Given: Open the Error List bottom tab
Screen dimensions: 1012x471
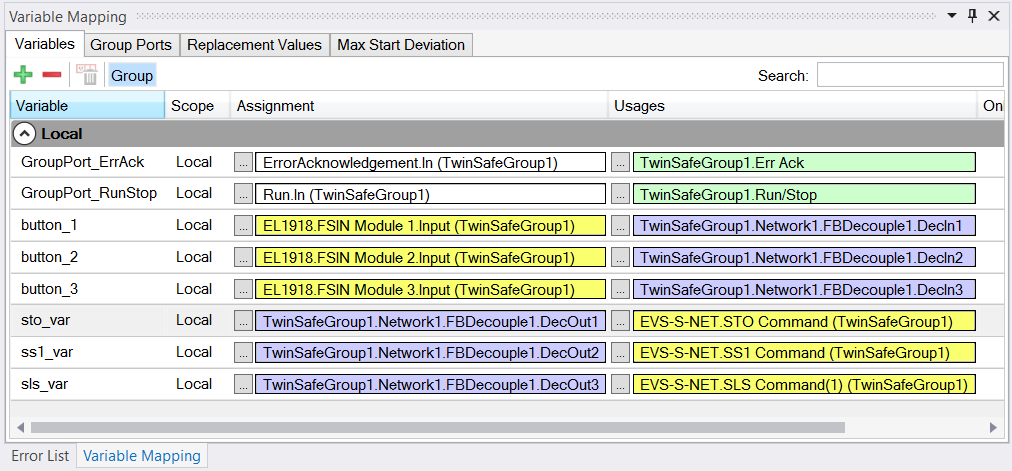Looking at the screenshot, I should [40, 456].
